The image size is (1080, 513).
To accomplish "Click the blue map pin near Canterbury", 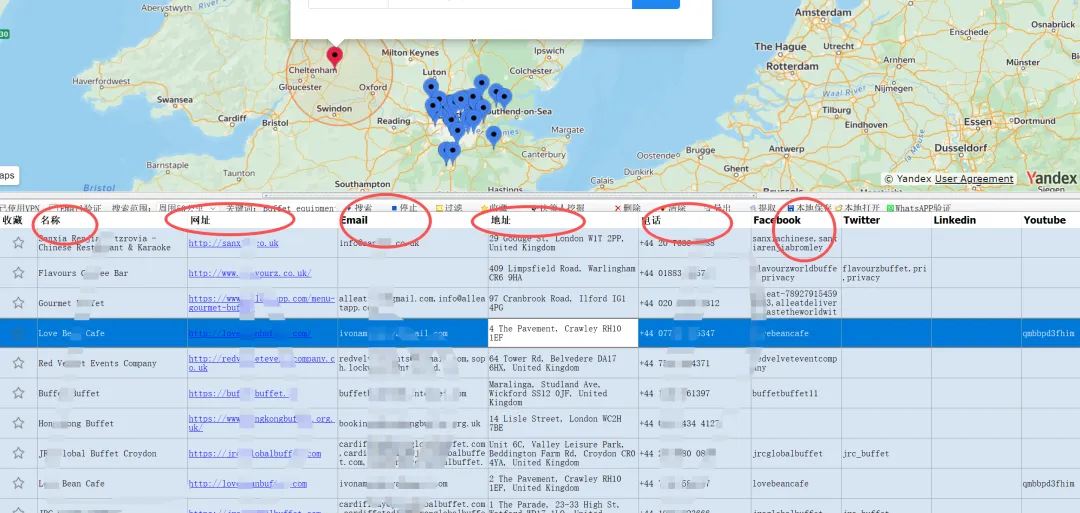I will 493,137.
